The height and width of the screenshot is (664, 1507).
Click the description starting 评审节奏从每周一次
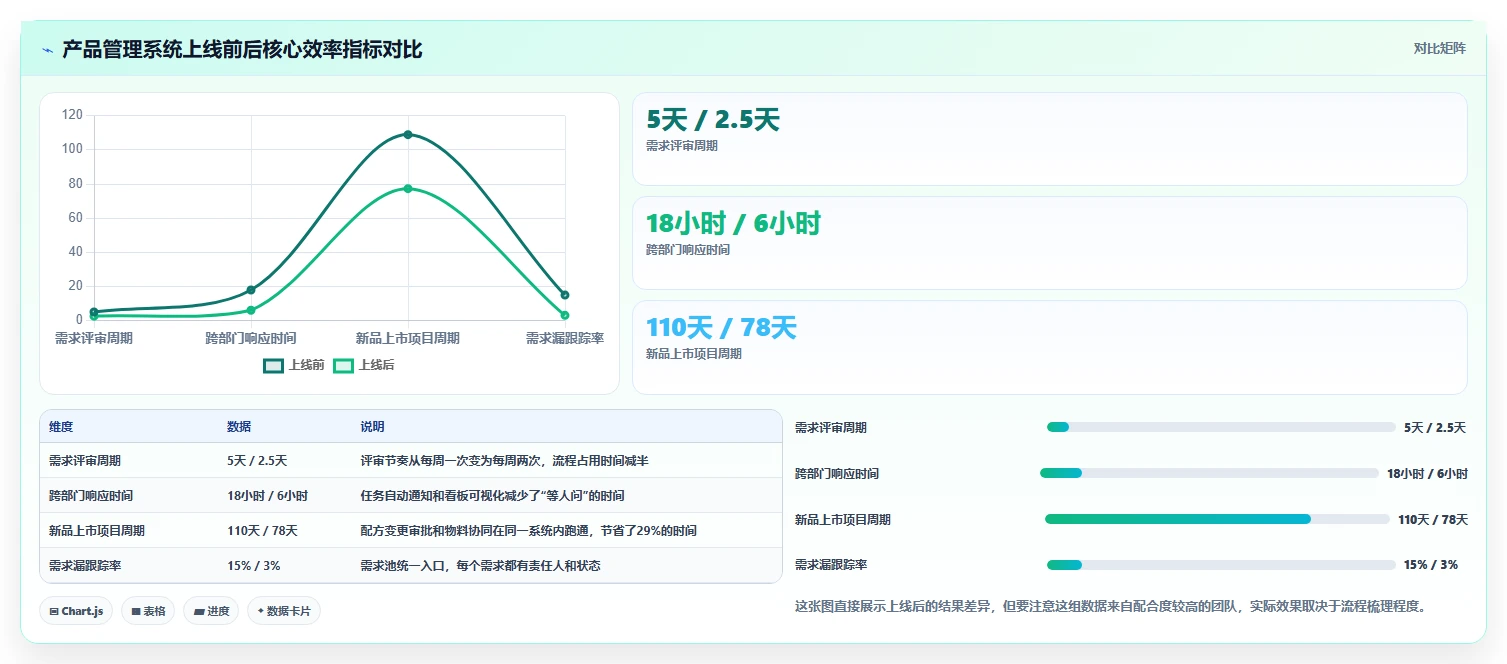coord(505,461)
